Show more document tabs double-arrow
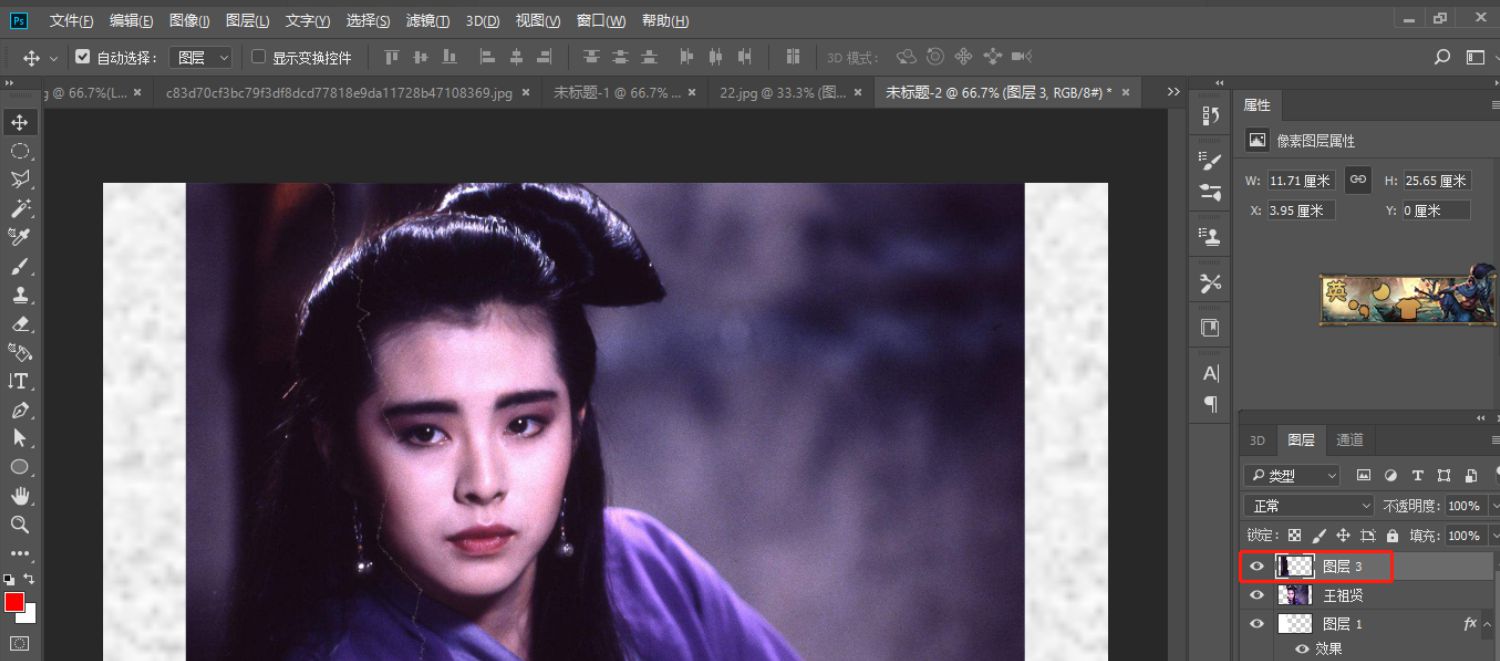 click(x=1174, y=92)
